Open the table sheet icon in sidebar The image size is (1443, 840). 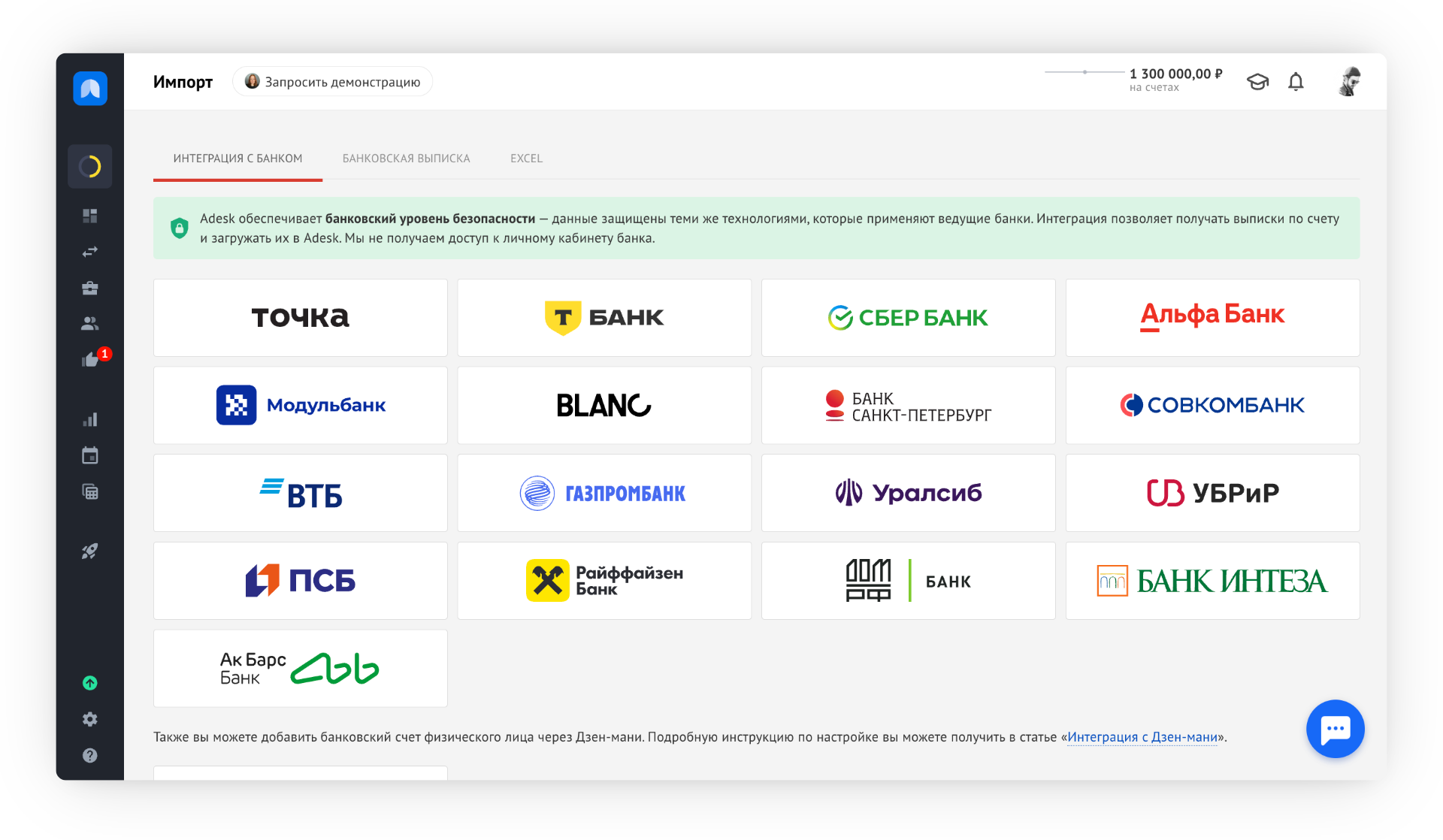pyautogui.click(x=90, y=491)
